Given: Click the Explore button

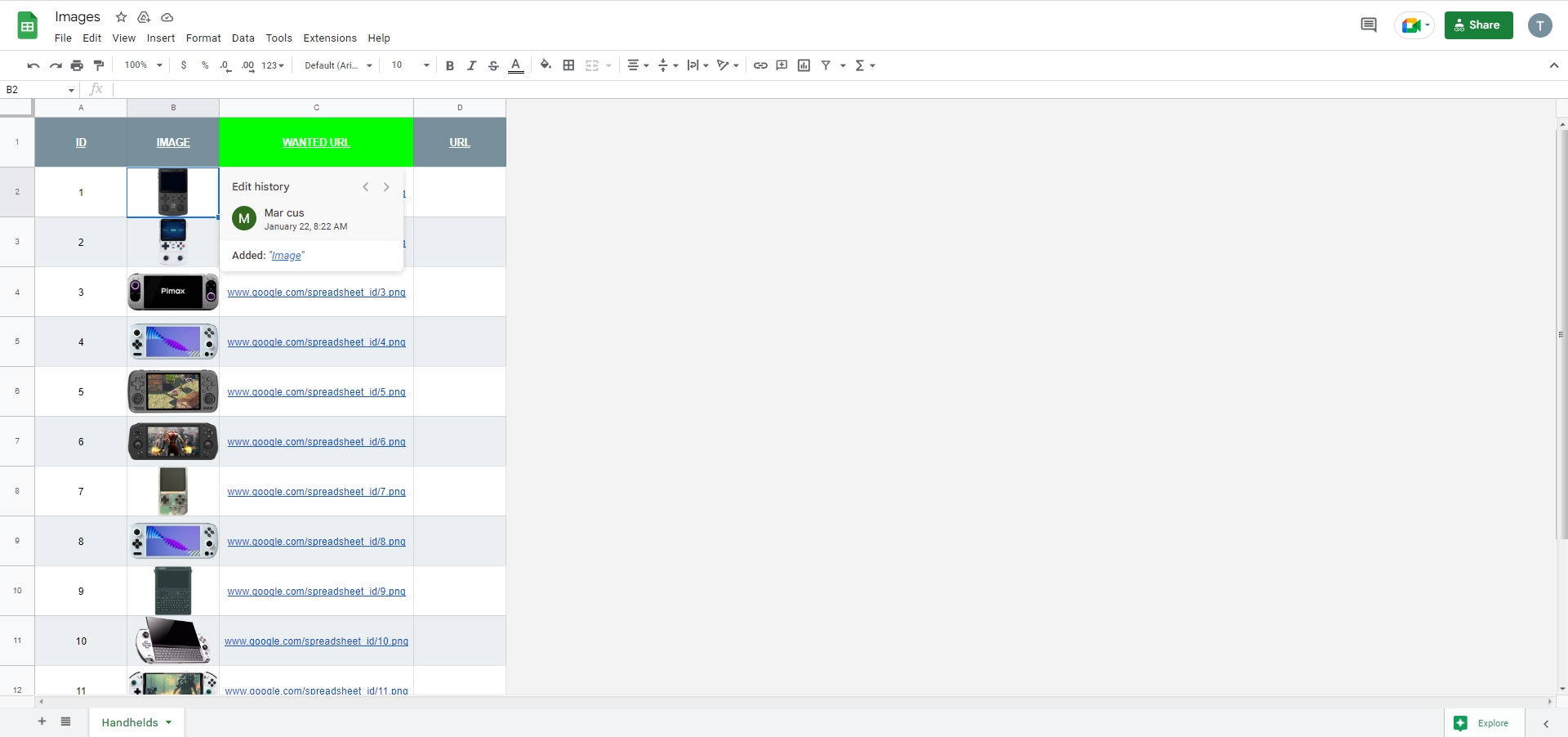Looking at the screenshot, I should point(1485,723).
